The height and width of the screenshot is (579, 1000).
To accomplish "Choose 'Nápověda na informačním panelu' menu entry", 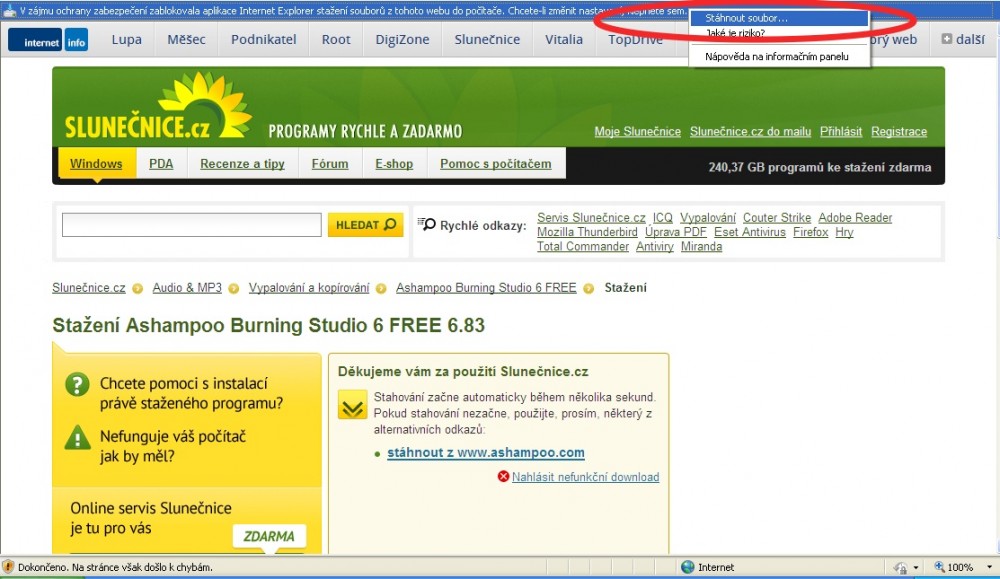I will [776, 57].
